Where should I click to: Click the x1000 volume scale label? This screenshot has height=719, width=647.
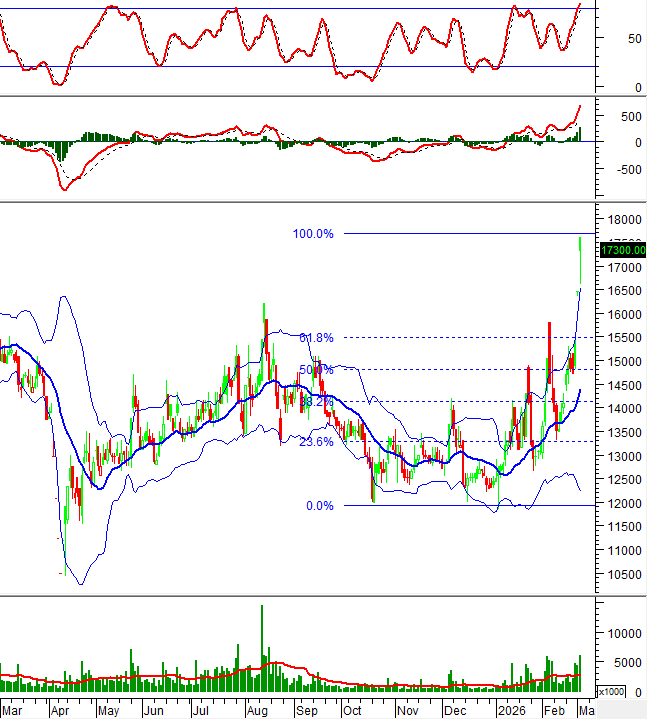[x=612, y=693]
